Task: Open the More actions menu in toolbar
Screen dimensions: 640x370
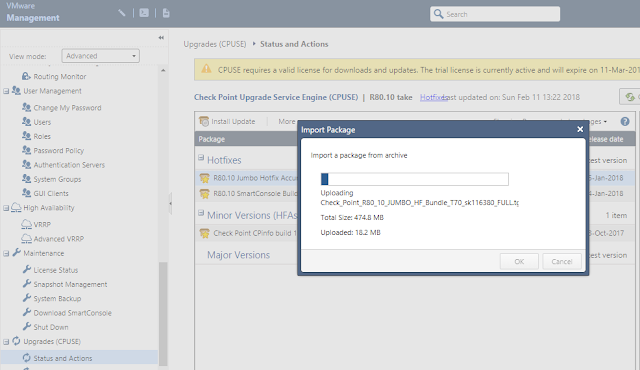Action: pyautogui.click(x=287, y=121)
